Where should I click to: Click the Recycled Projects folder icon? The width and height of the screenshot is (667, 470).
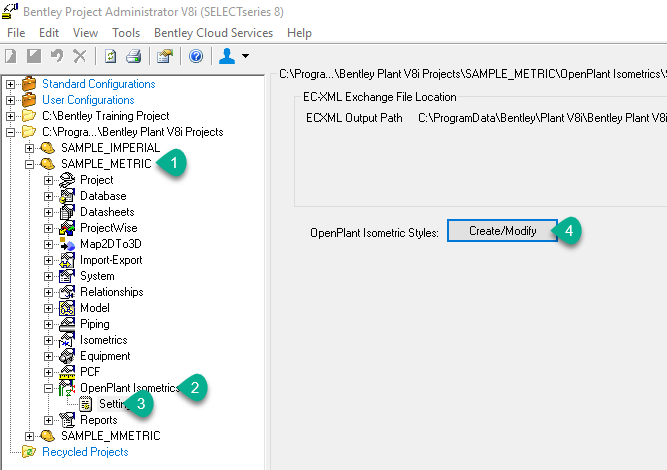pos(29,452)
